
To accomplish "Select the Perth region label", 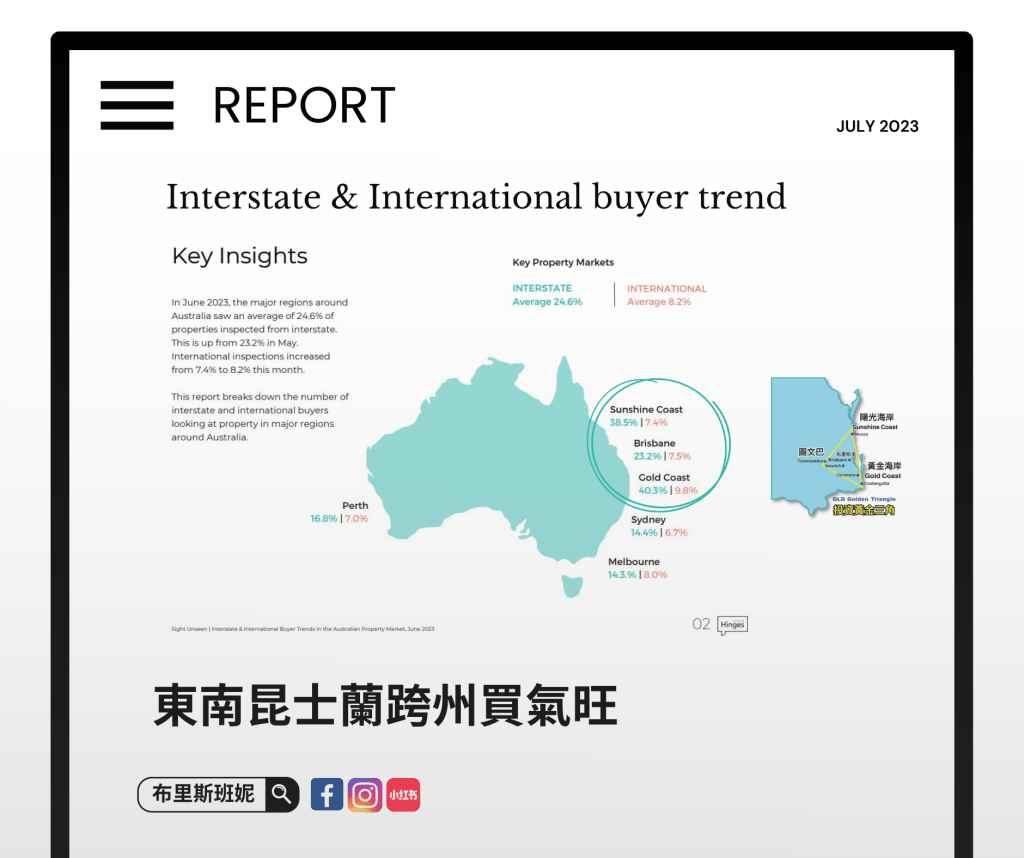I will [354, 506].
